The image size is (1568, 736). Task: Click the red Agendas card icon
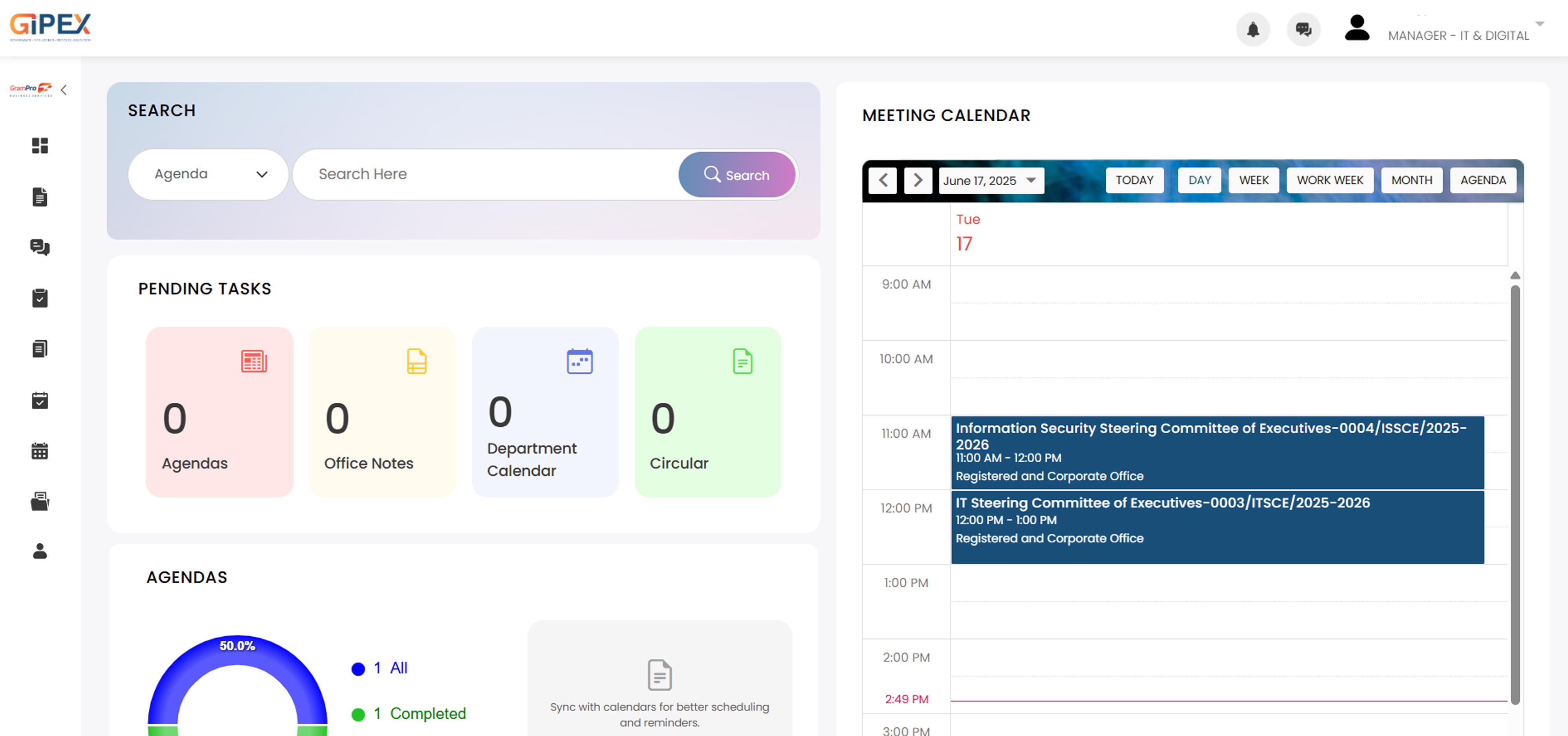254,361
